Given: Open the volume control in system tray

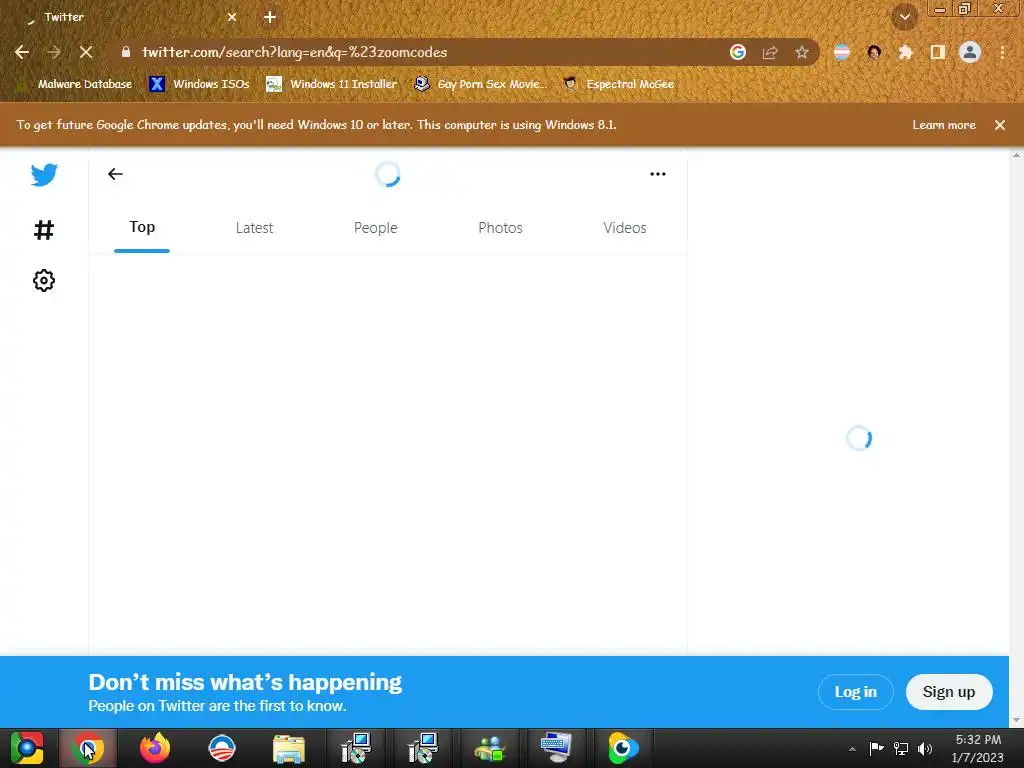Looking at the screenshot, I should [925, 748].
